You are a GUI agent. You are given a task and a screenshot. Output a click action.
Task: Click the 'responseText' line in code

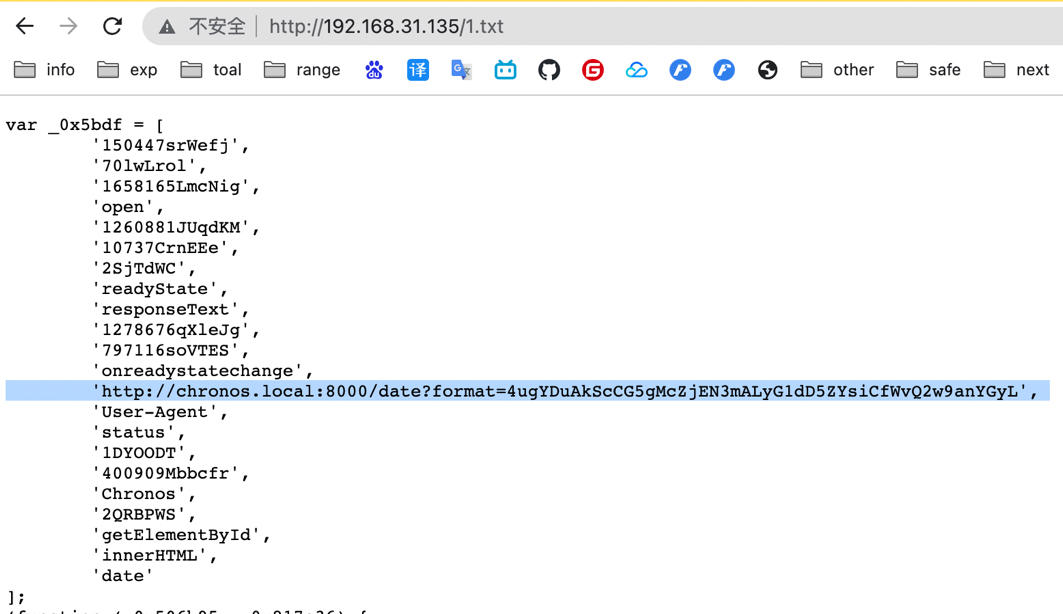click(x=170, y=309)
